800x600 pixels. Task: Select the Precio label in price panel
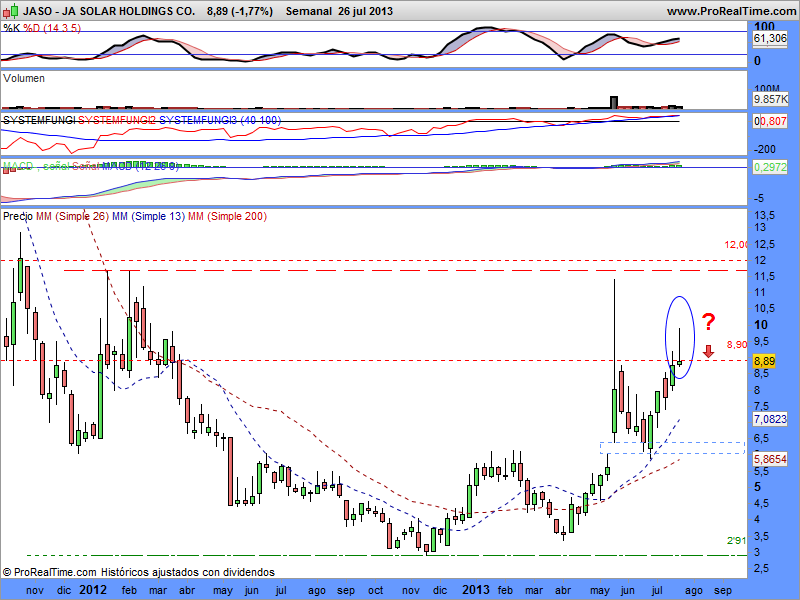[x=18, y=216]
